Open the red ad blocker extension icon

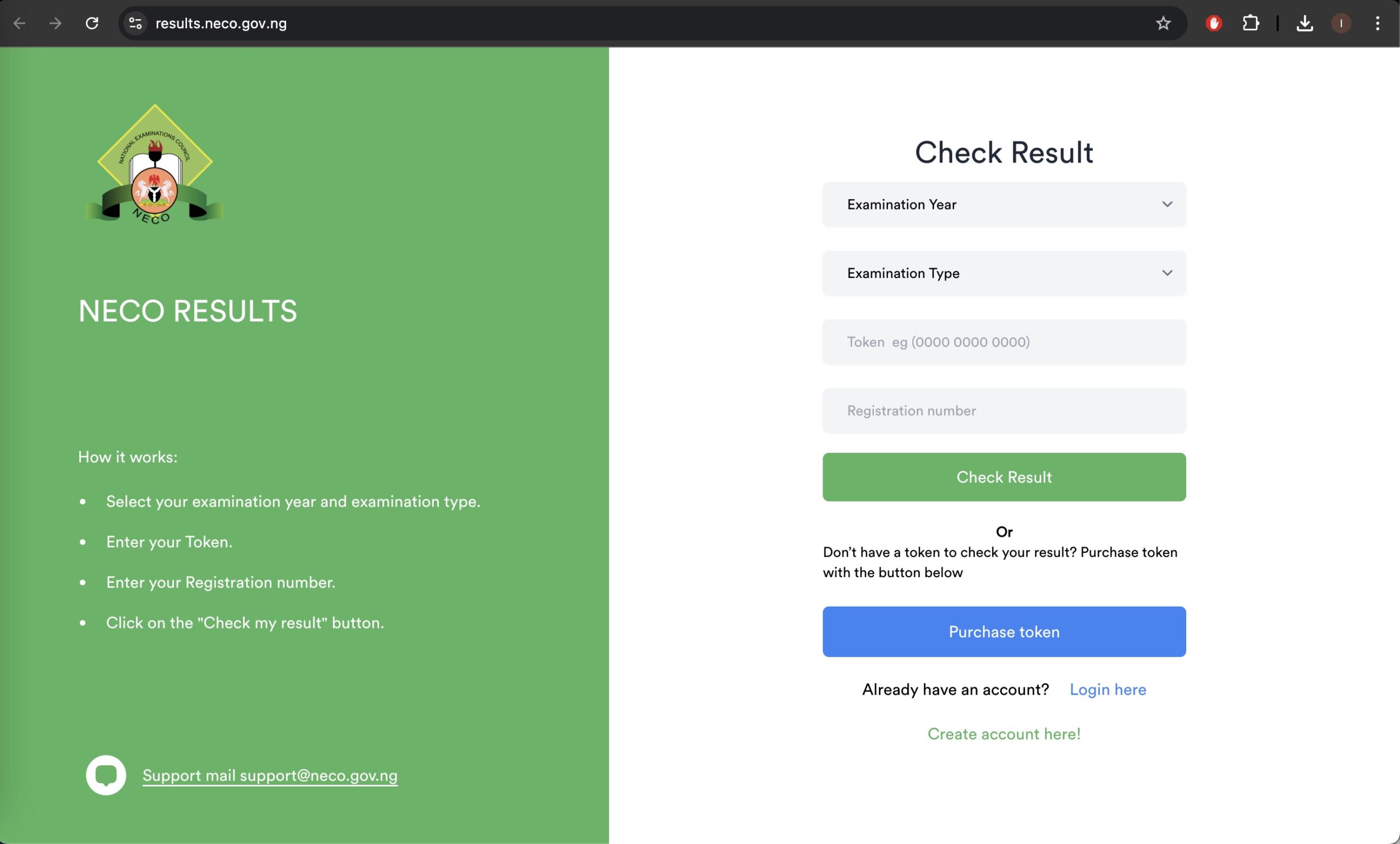[1214, 24]
